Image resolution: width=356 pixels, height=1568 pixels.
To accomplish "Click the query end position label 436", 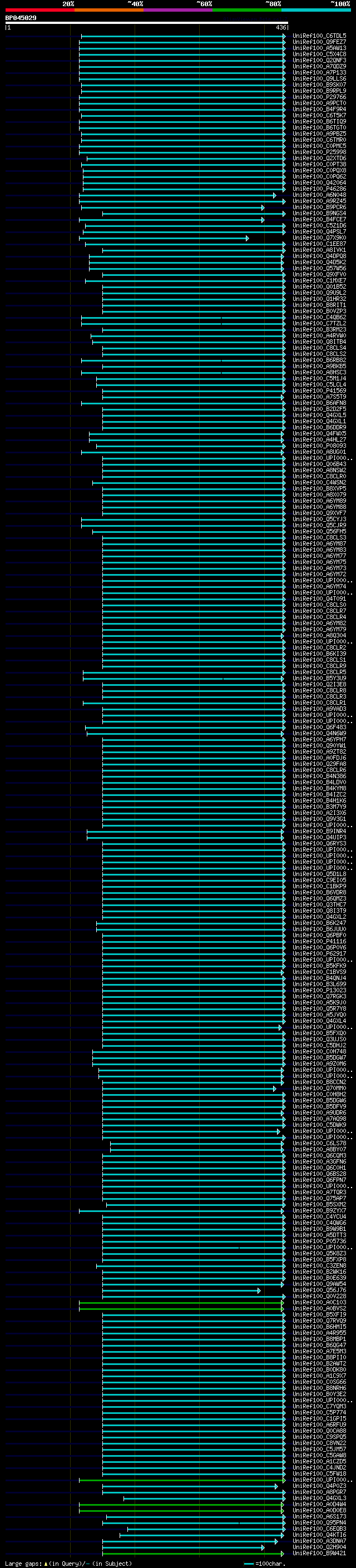I will click(280, 27).
